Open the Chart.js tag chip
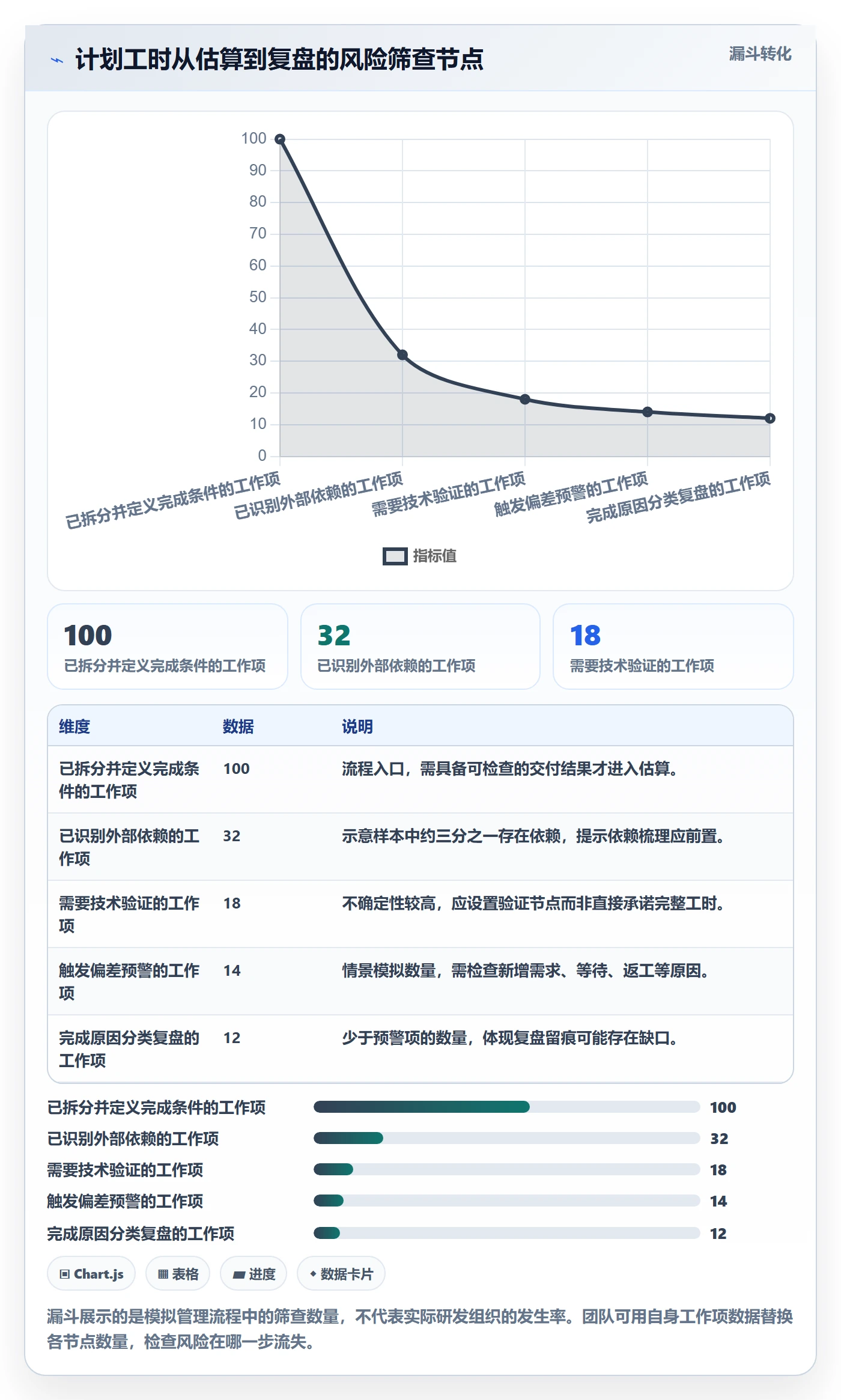The height and width of the screenshot is (1400, 841). pos(91,1274)
